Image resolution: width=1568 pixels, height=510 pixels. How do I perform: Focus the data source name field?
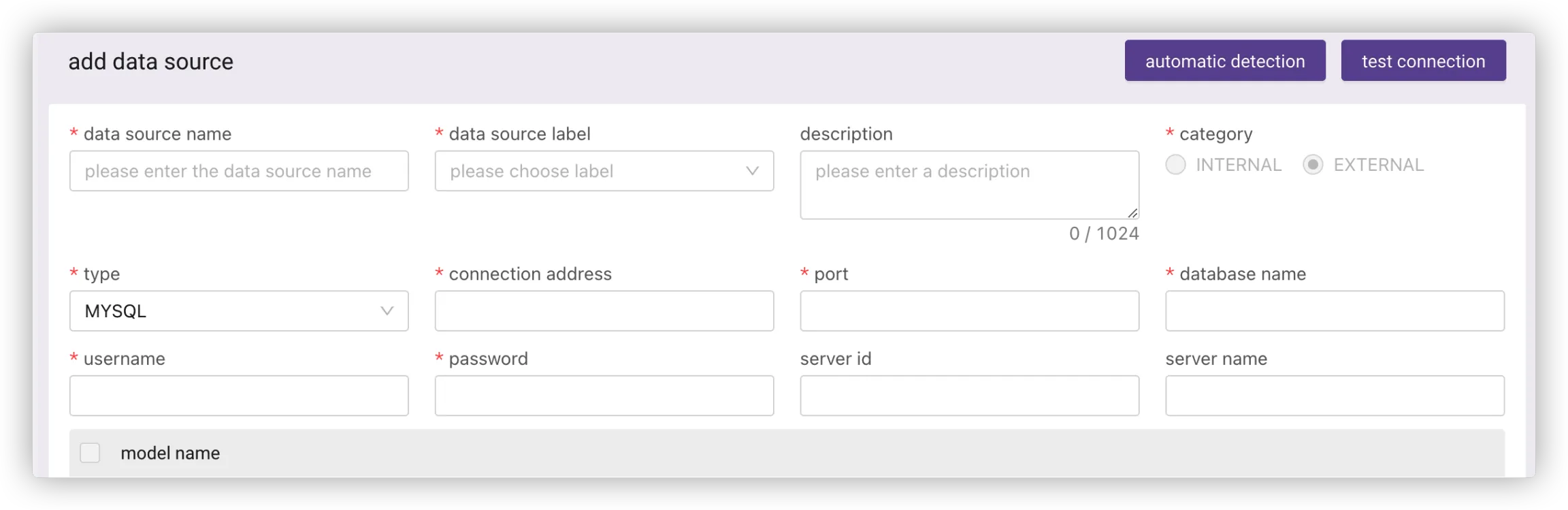[239, 171]
